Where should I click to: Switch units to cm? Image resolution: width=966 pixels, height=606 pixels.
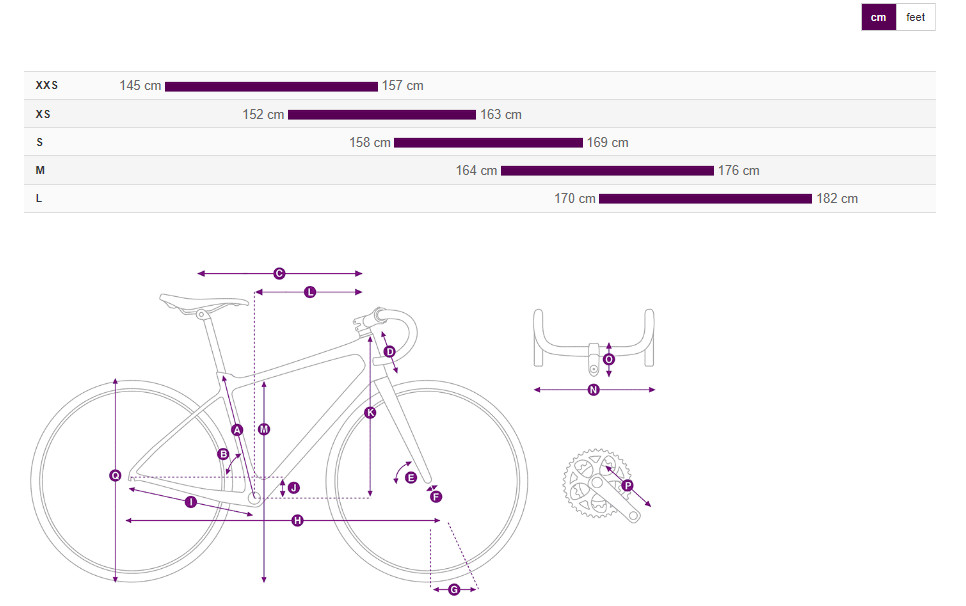(879, 17)
